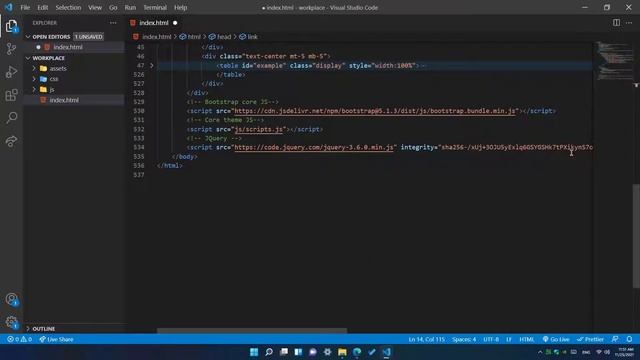Select the index.html editor tab
This screenshot has height=360, width=640.
(x=154, y=23)
